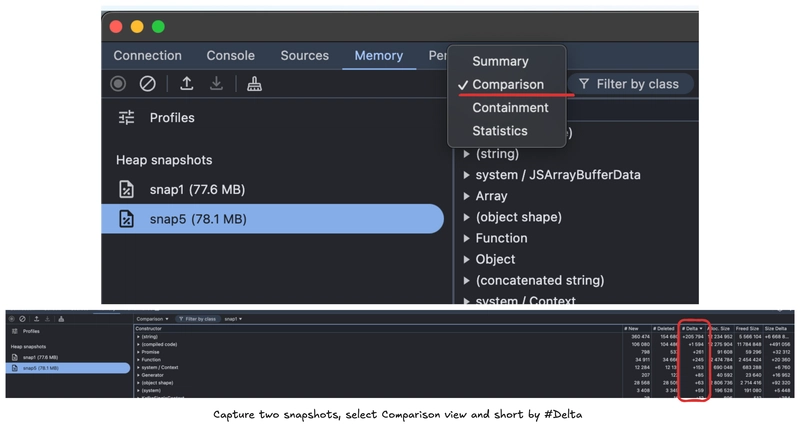Click the collect garbage broom icon in the top toolbar
Viewport: 800px width, 427px height.
pyautogui.click(x=255, y=84)
